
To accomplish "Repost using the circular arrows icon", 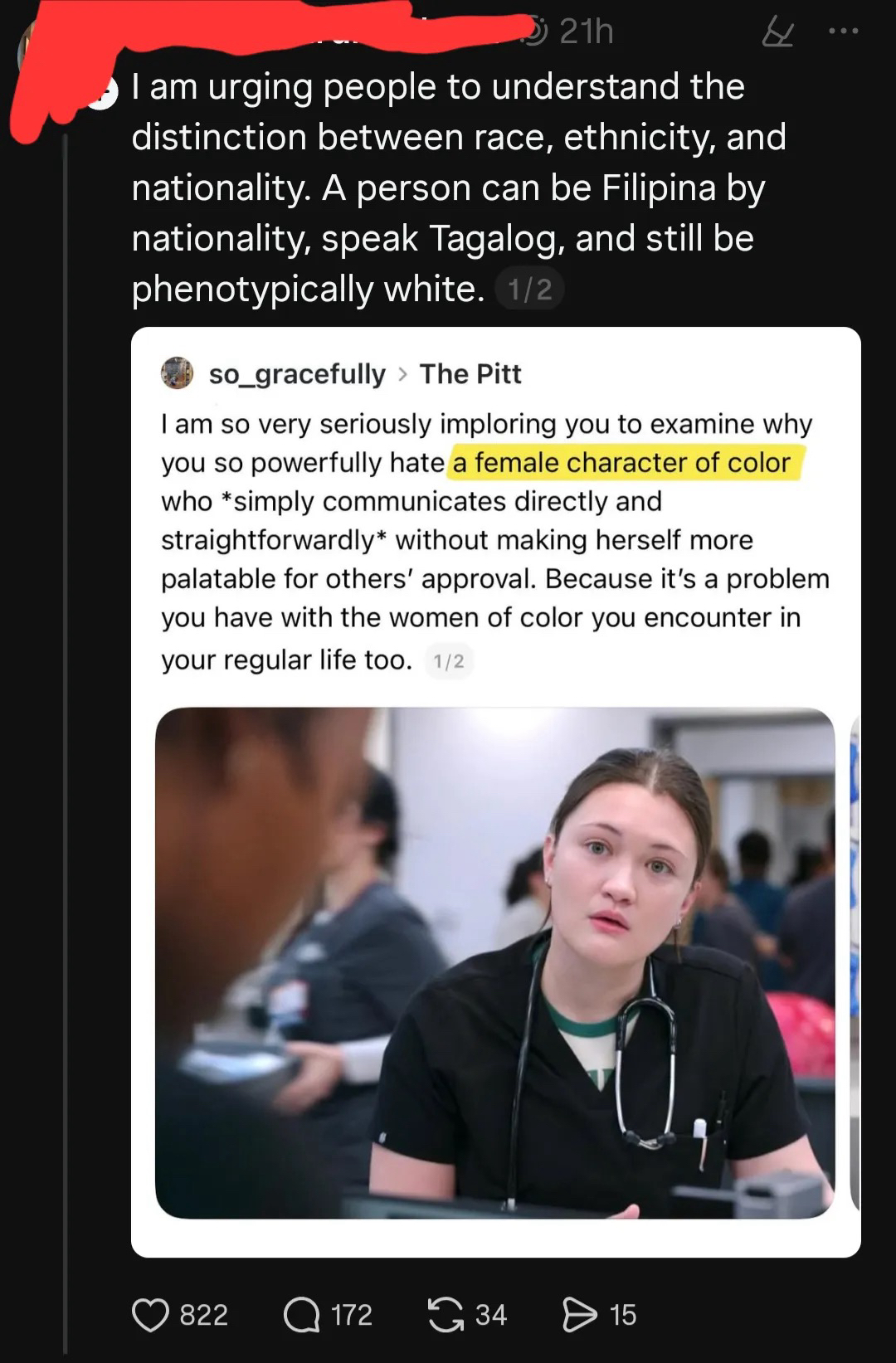I will pos(446,1315).
